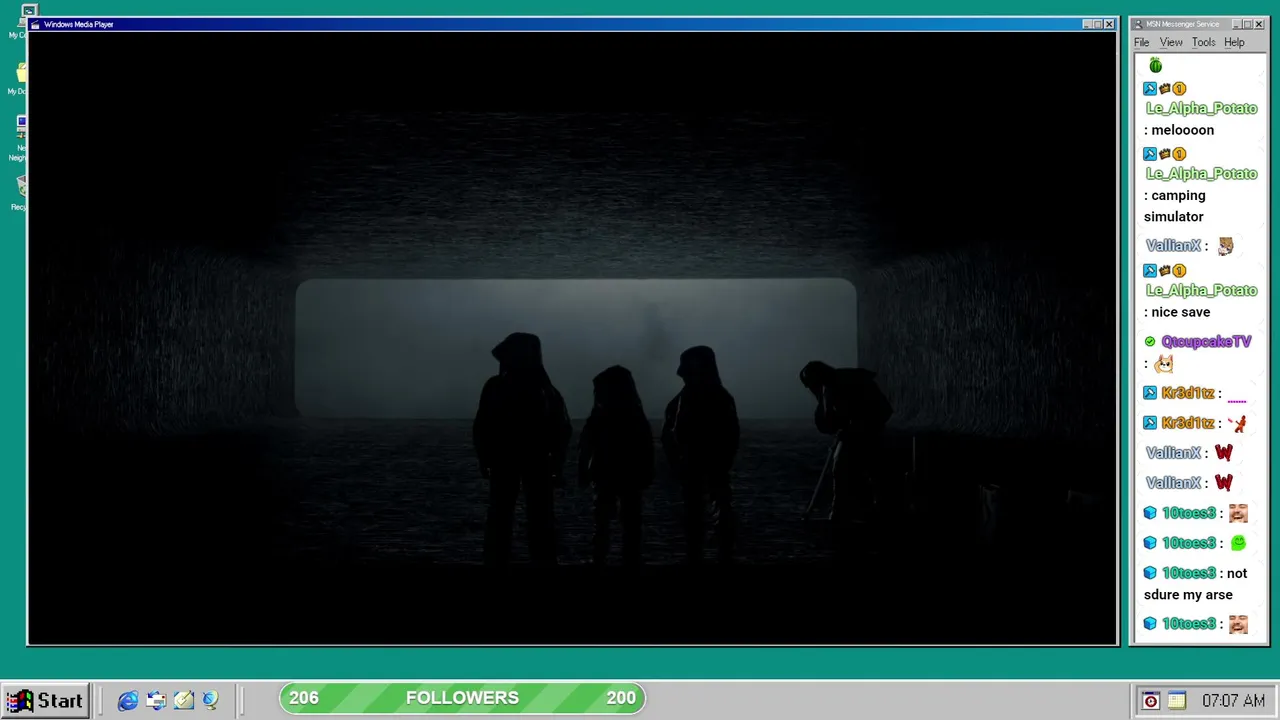Viewport: 1280px width, 720px height.
Task: Click the Show Desktop quick launch icon
Action: click(183, 701)
